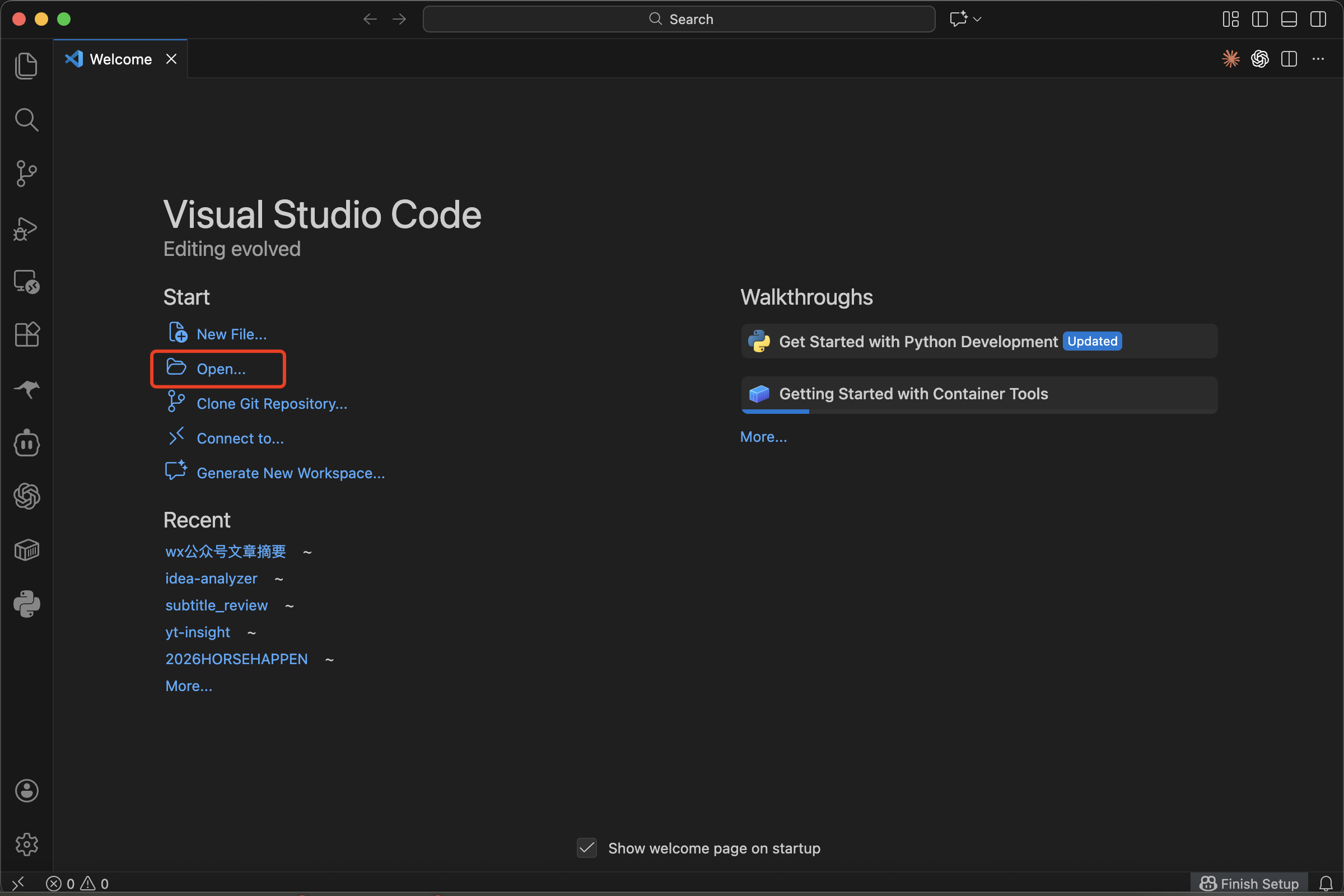Expand the chat dropdown chevron in title bar
Screen dimensions: 1344x896
(x=977, y=19)
